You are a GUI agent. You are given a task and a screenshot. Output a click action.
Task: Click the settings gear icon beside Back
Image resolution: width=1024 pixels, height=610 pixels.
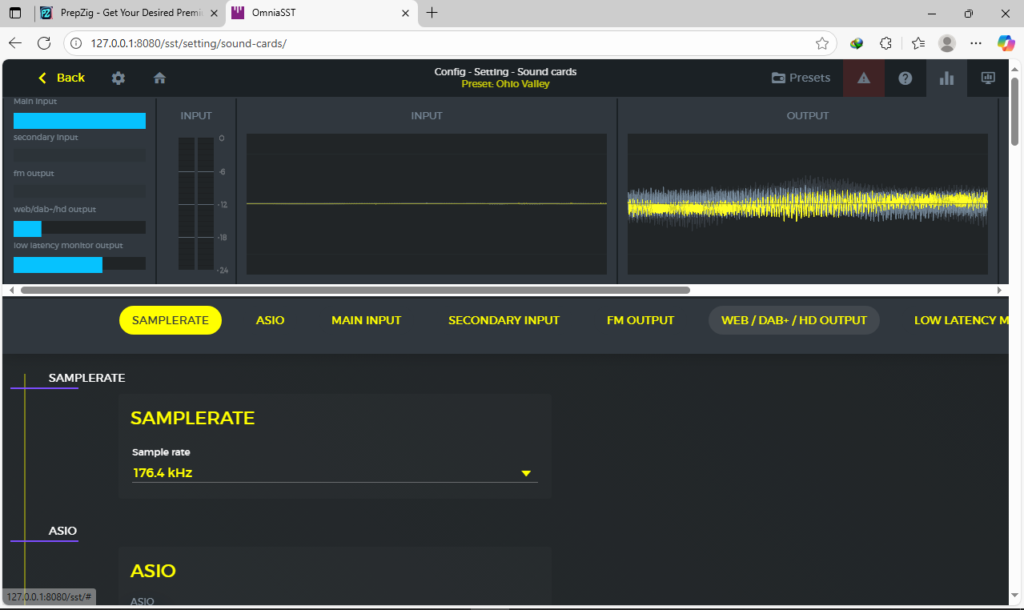(118, 78)
